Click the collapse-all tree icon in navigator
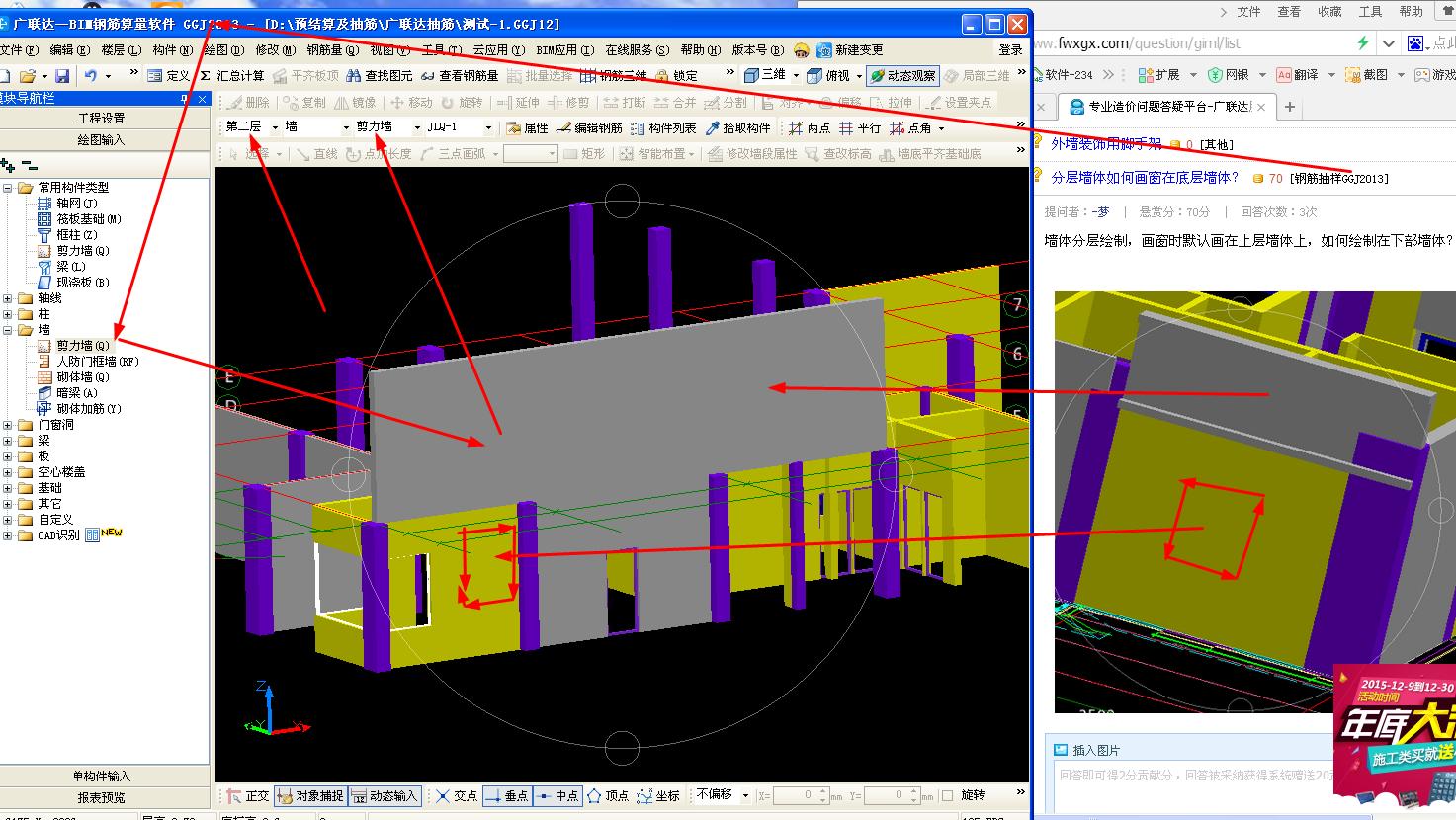Image resolution: width=1456 pixels, height=820 pixels. click(30, 166)
